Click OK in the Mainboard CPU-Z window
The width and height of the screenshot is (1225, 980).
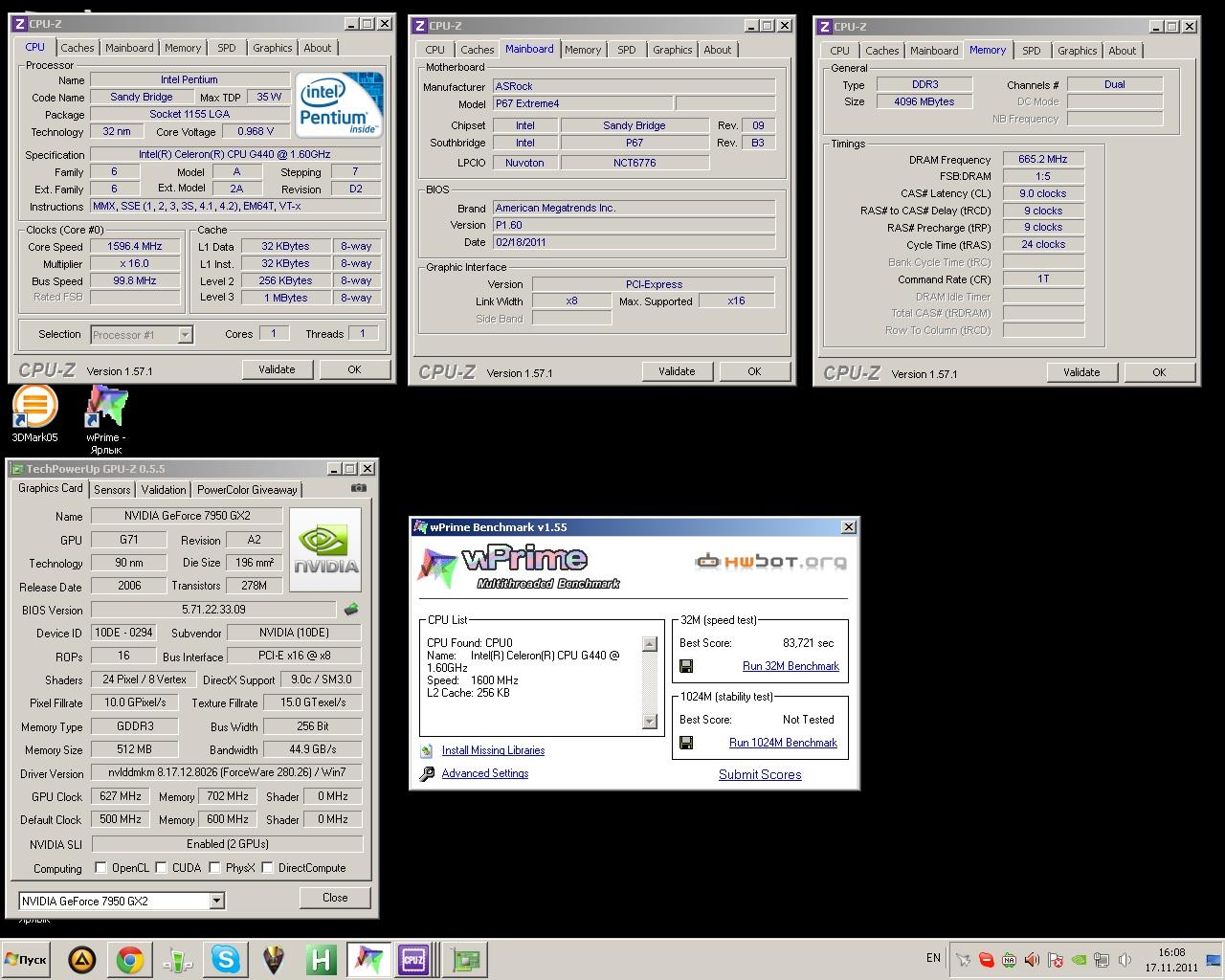[x=754, y=371]
